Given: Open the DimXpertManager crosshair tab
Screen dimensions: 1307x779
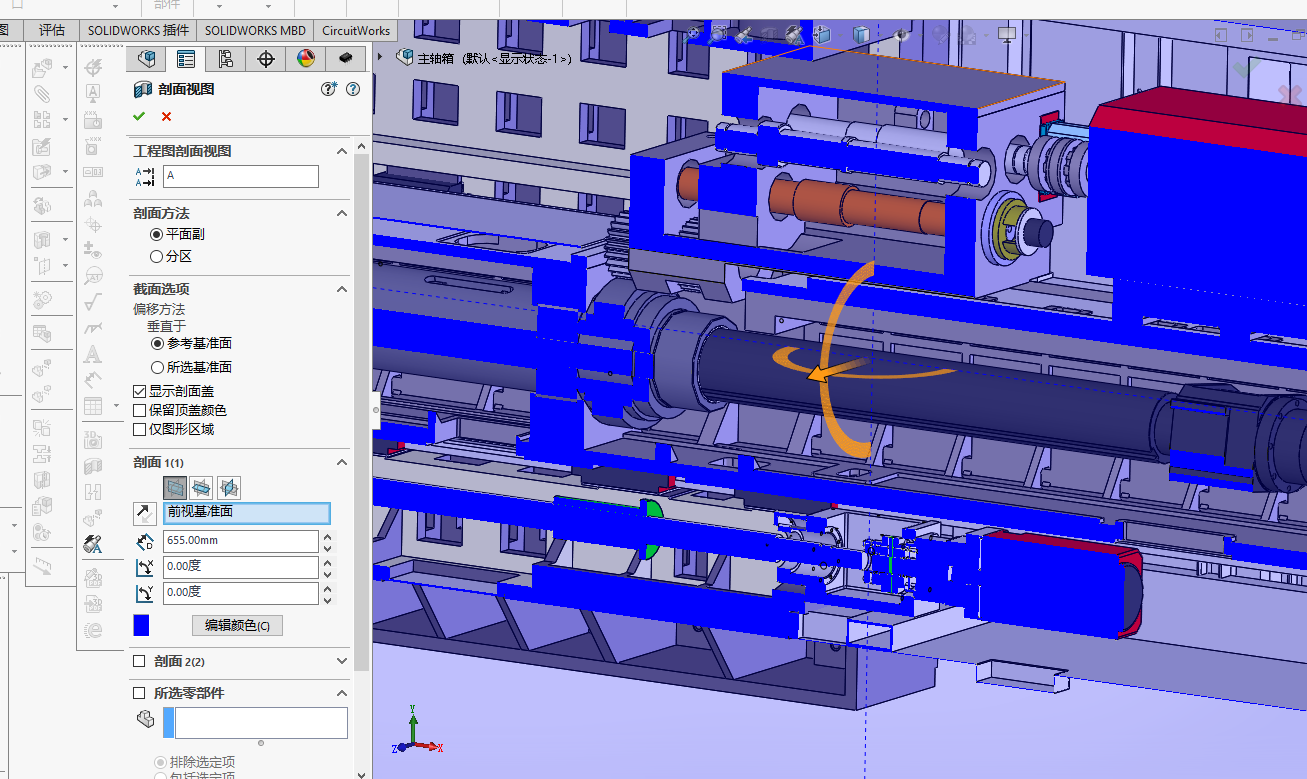Looking at the screenshot, I should [x=266, y=59].
